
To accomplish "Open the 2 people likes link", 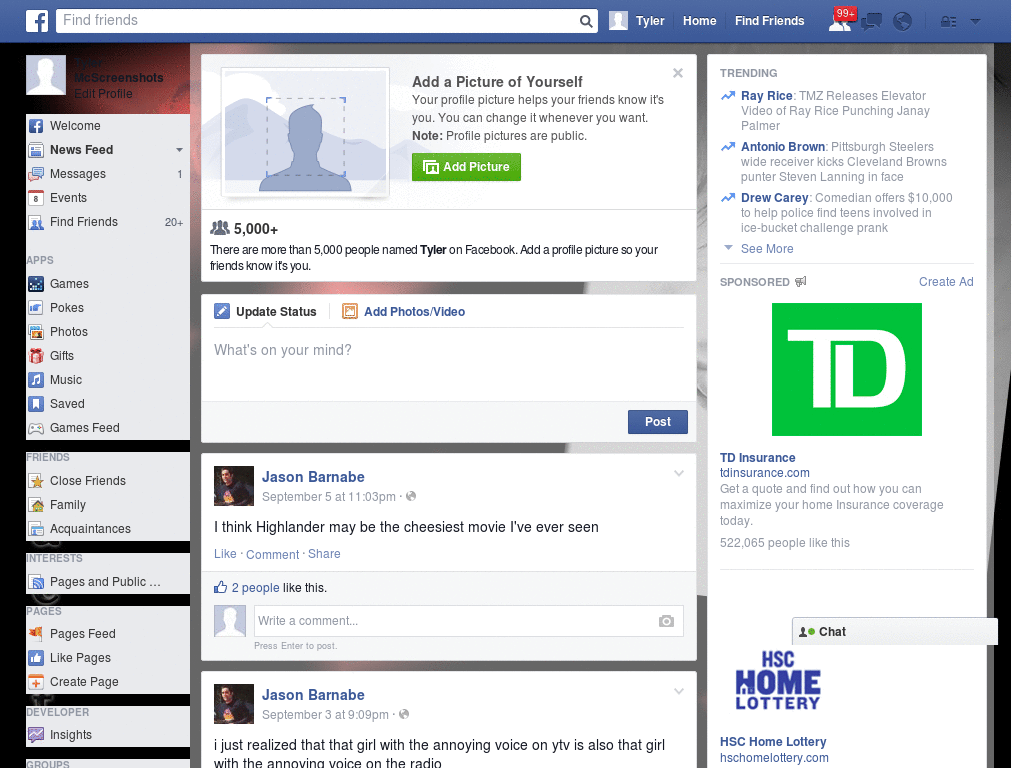I will point(255,588).
